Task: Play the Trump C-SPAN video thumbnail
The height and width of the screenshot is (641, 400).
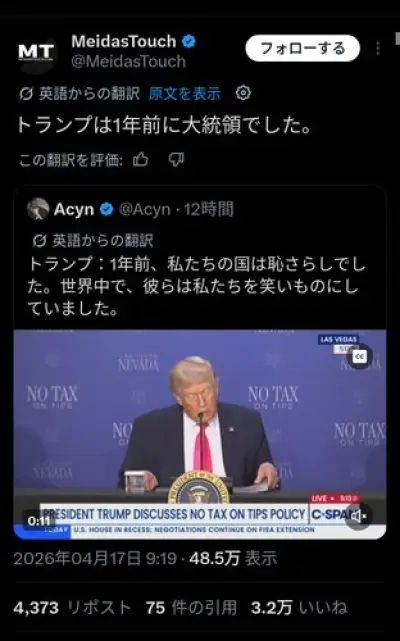Action: 200,433
